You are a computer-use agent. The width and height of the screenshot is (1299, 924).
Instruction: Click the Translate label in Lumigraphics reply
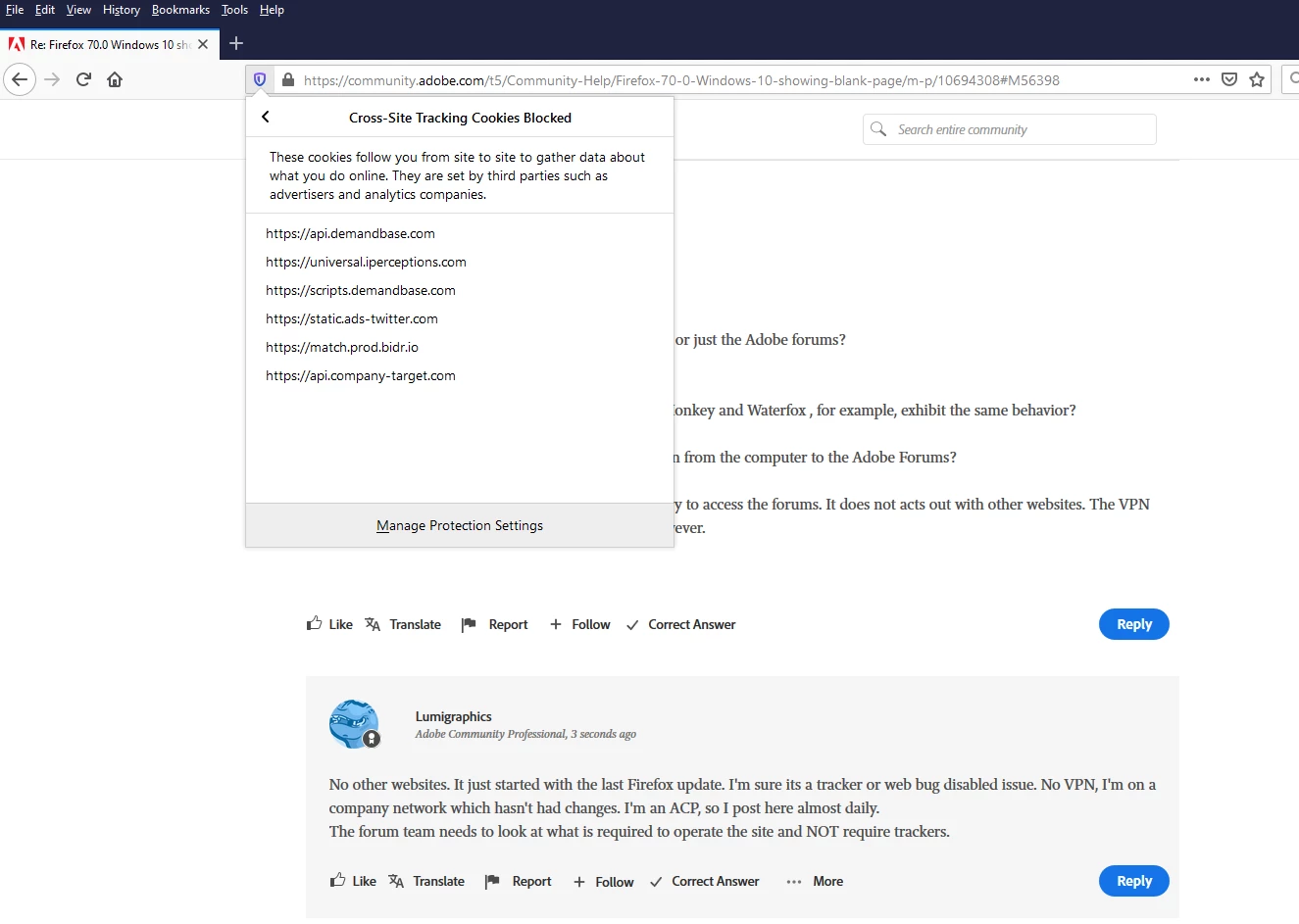click(x=438, y=881)
